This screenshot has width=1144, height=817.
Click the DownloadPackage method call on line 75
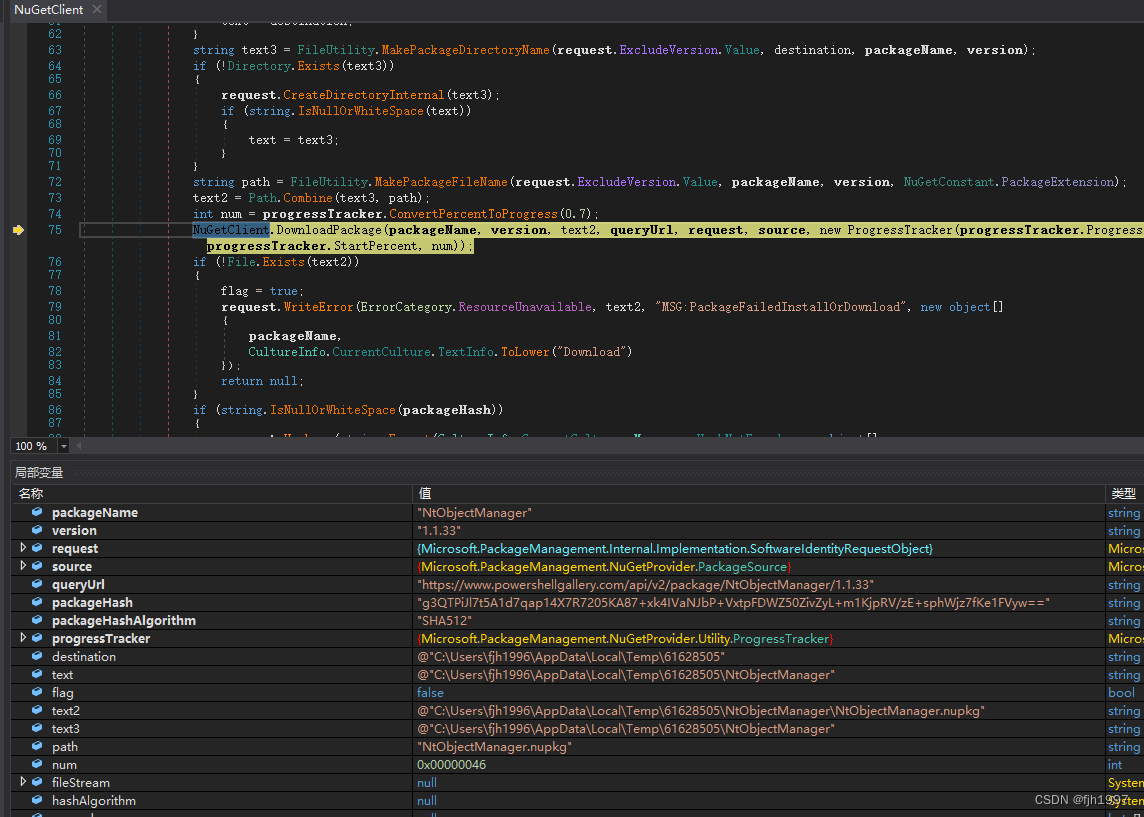click(328, 230)
